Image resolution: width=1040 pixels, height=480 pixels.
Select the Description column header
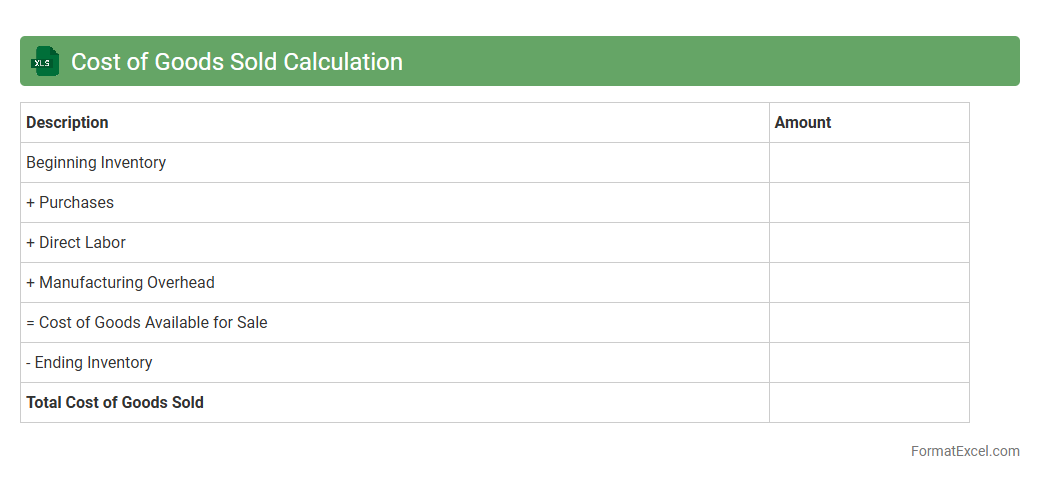67,122
